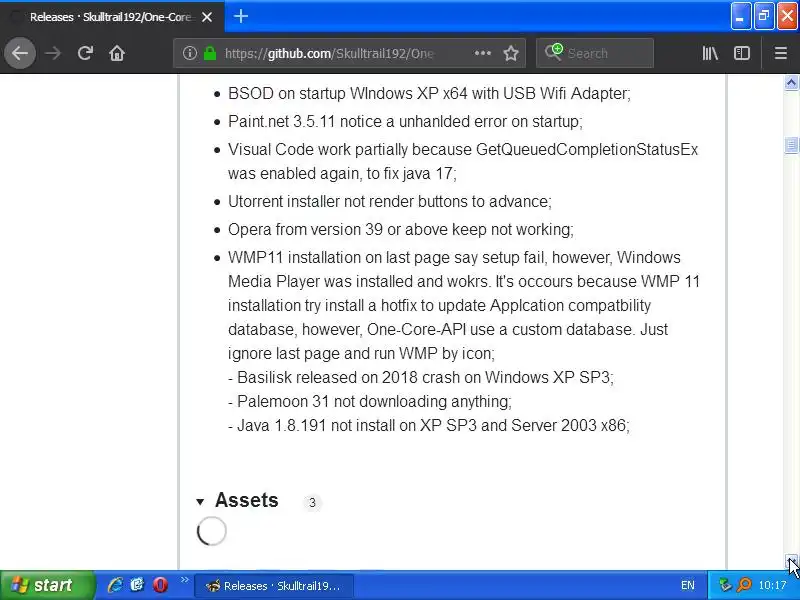
Task: Click the search engine magnifier icon
Action: (x=553, y=52)
